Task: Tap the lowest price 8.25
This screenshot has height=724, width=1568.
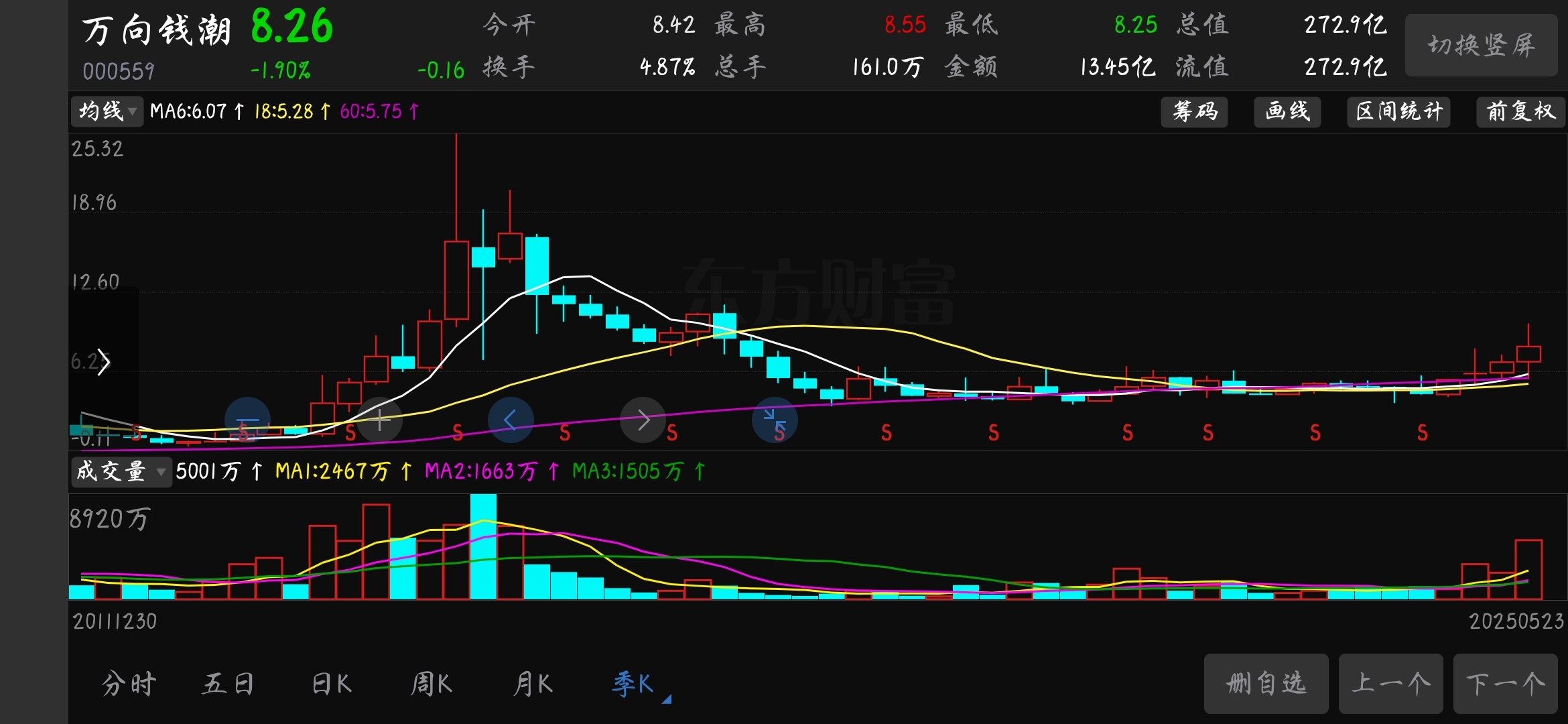Action: click(x=1135, y=25)
